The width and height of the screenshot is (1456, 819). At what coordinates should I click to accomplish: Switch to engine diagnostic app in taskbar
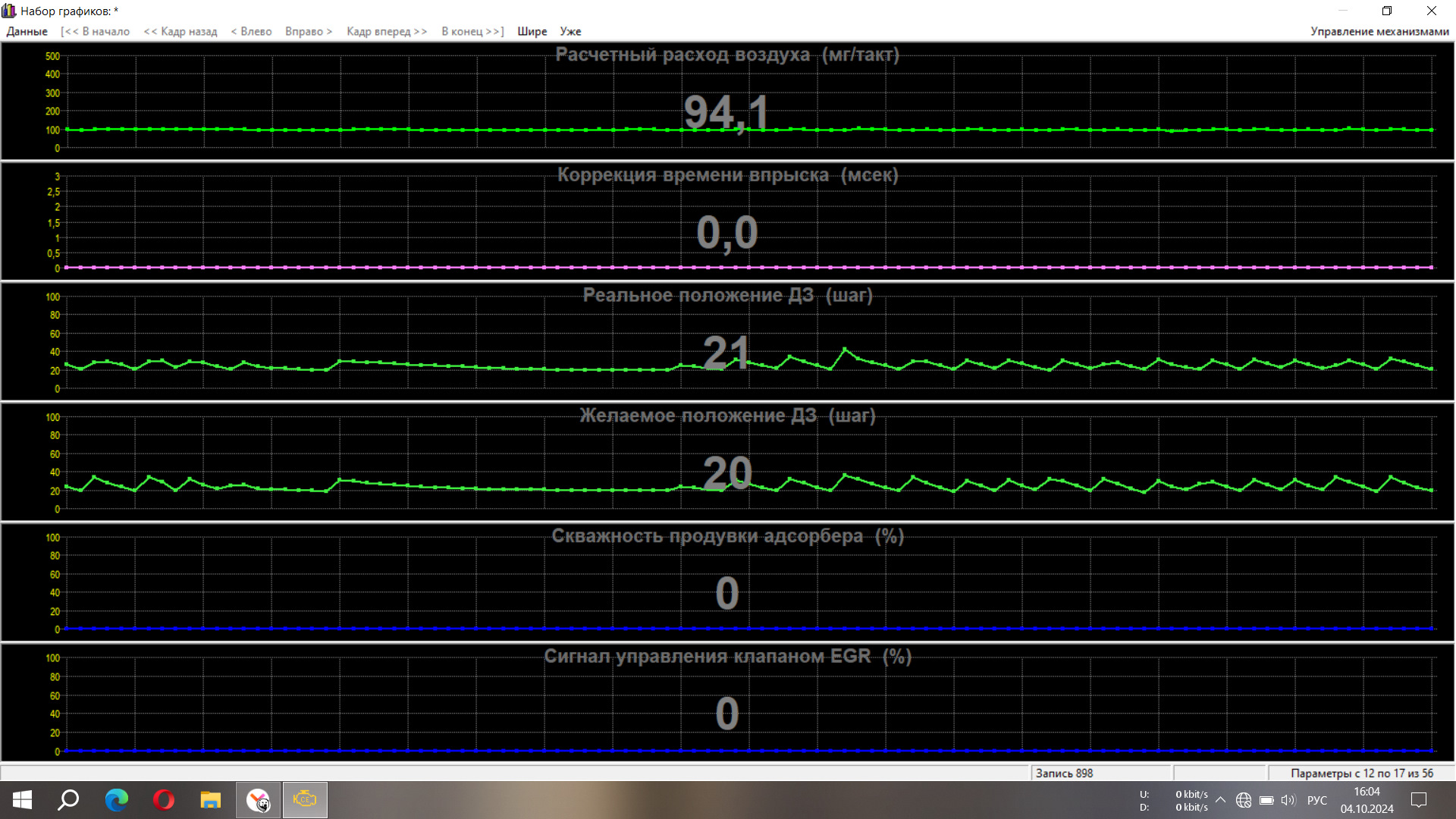click(305, 800)
